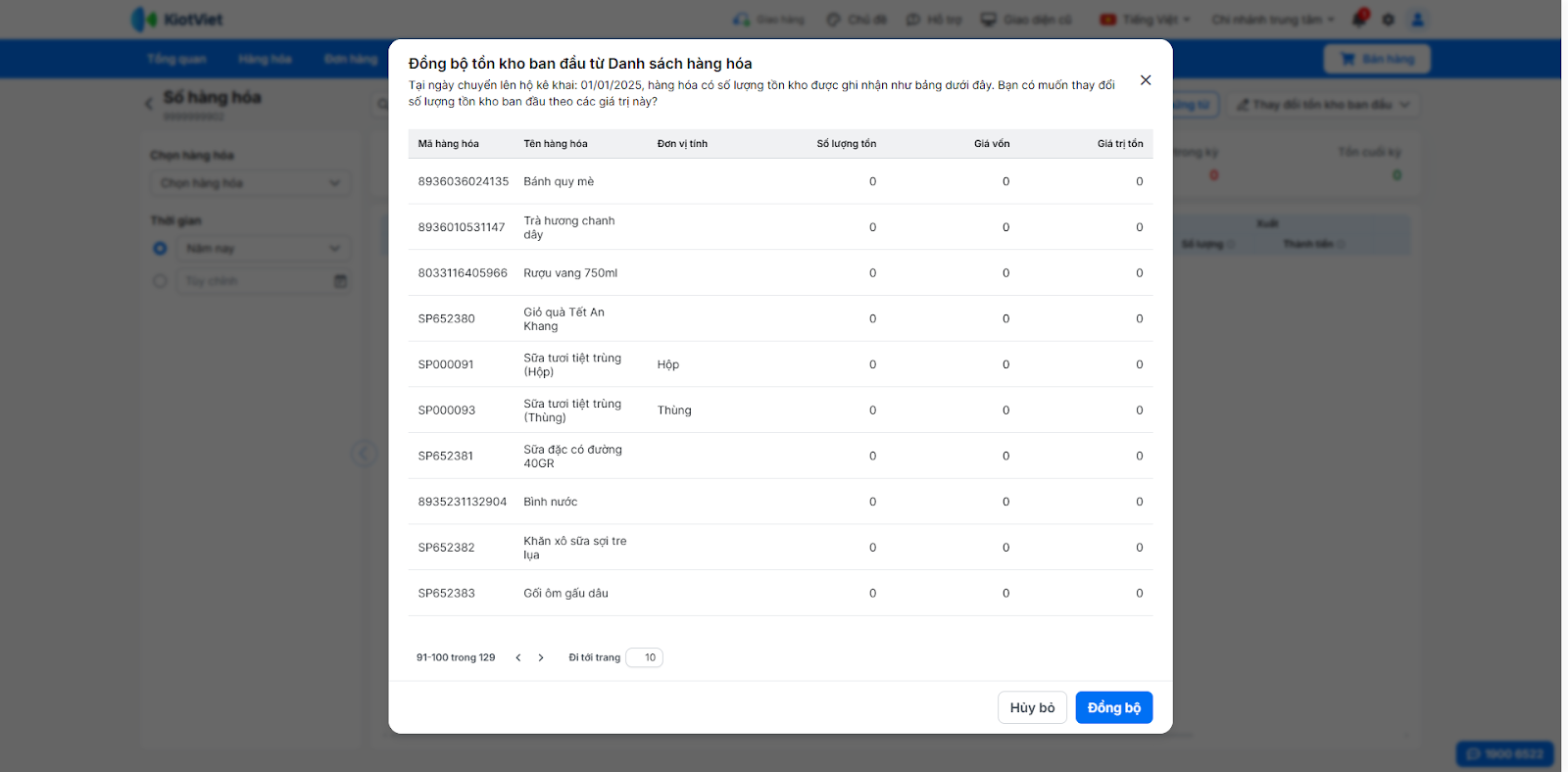Viewport: 1568px width, 772px height.
Task: Close the Đồng bộ tồn kho dialog
Action: point(1146,80)
